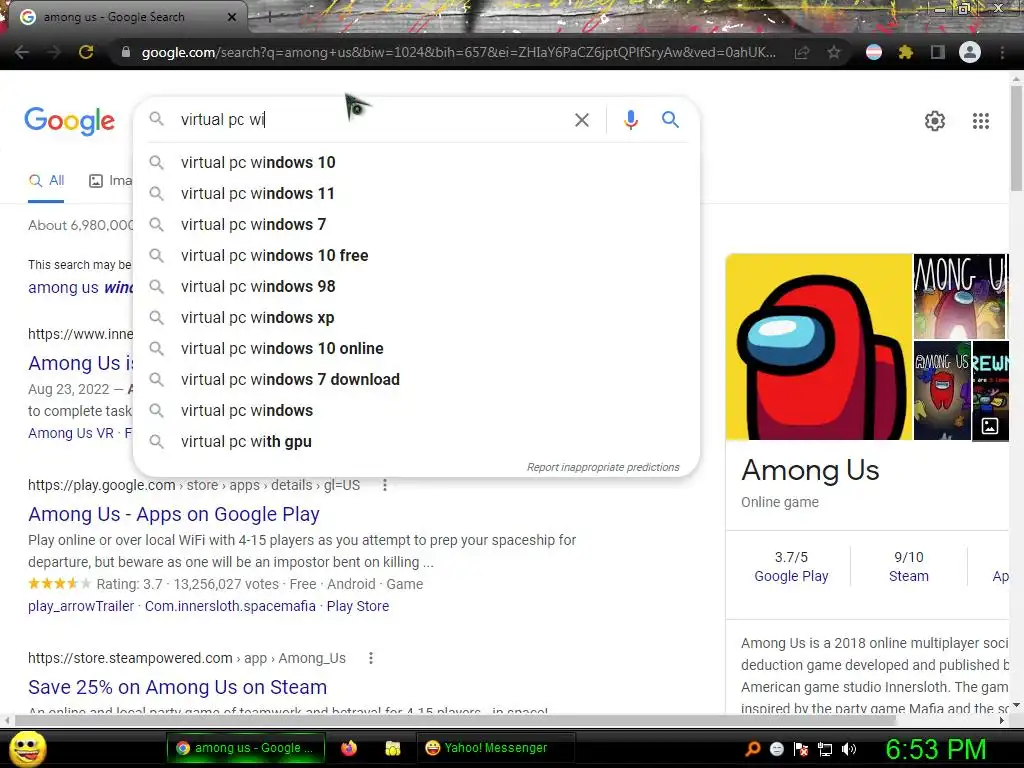Submit search with the blue magnifier

pyautogui.click(x=670, y=120)
